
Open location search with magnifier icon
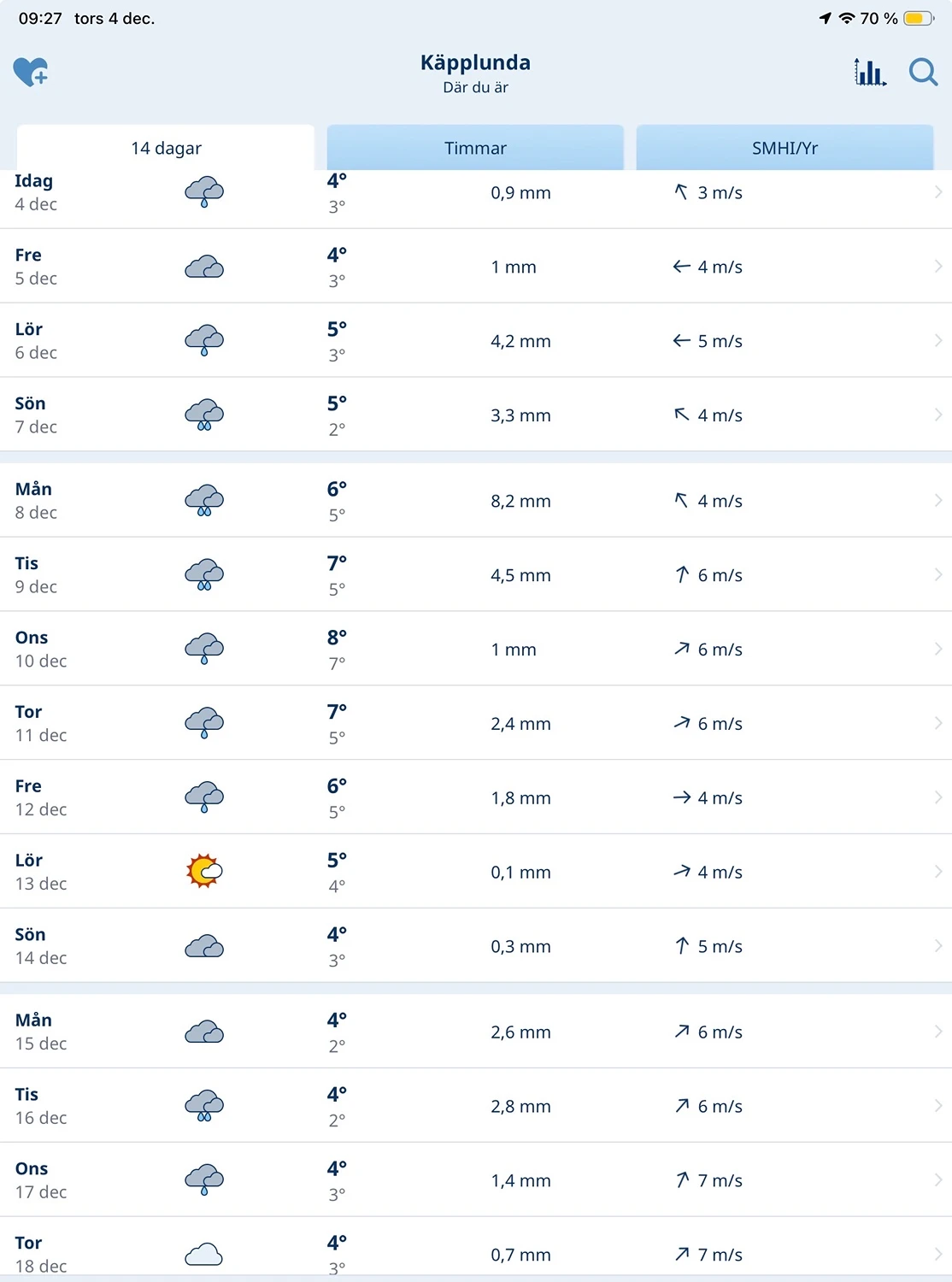pyautogui.click(x=923, y=73)
